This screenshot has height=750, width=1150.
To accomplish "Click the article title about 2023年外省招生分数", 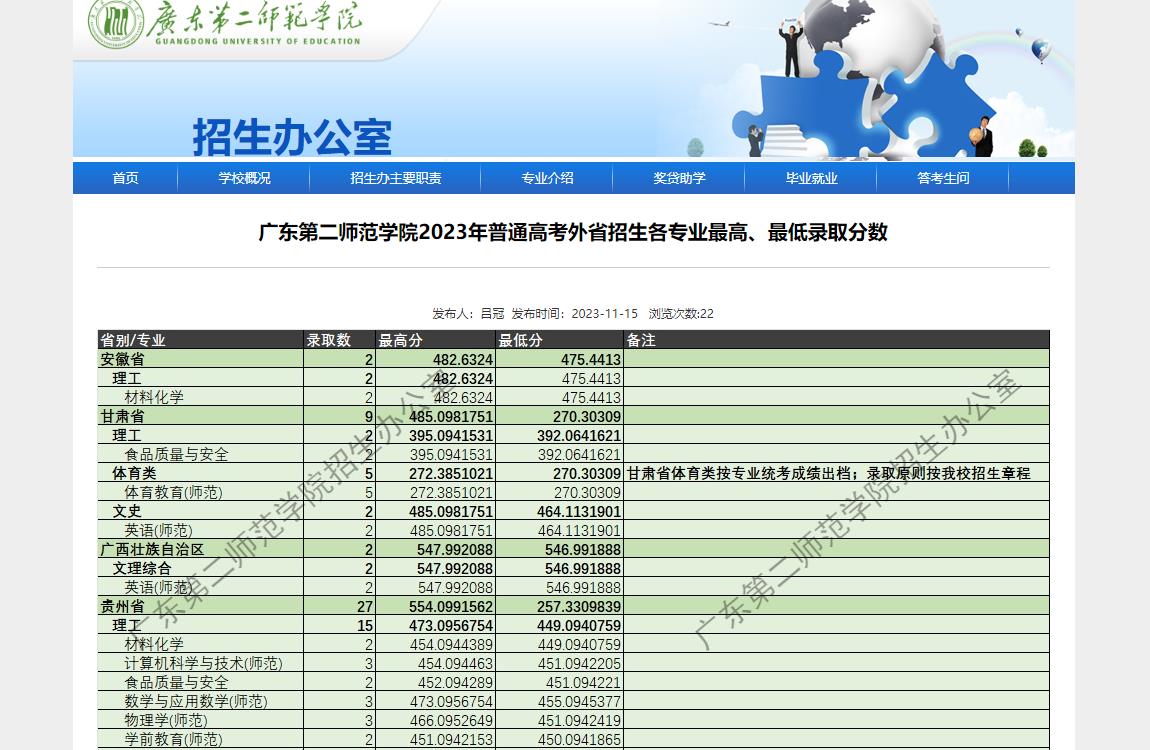I will click(x=573, y=232).
